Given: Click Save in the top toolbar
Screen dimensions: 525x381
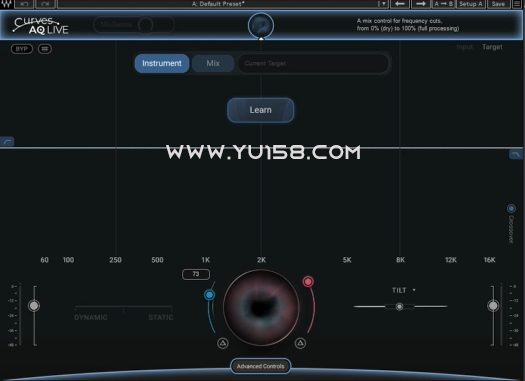Looking at the screenshot, I should pos(498,4).
